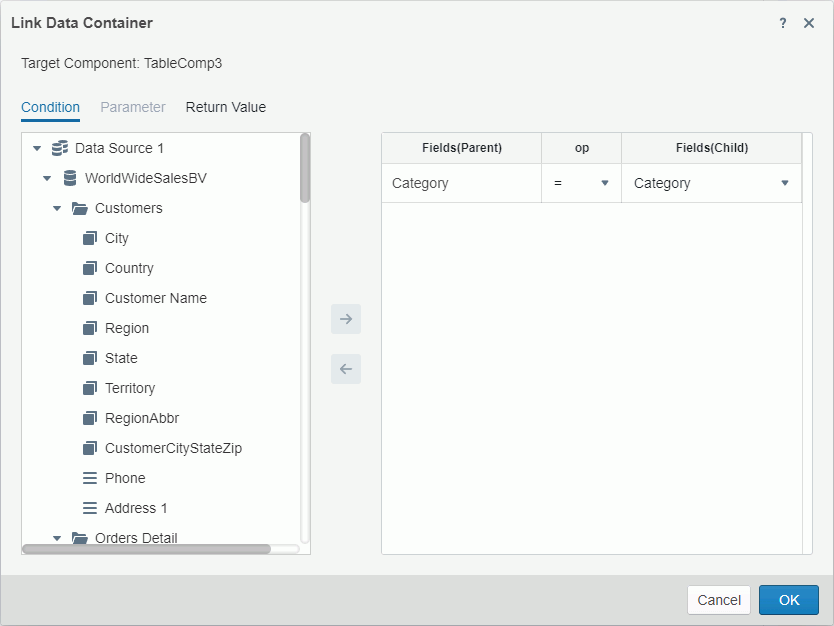Click the Customers folder icon
834x626 pixels.
click(x=80, y=208)
